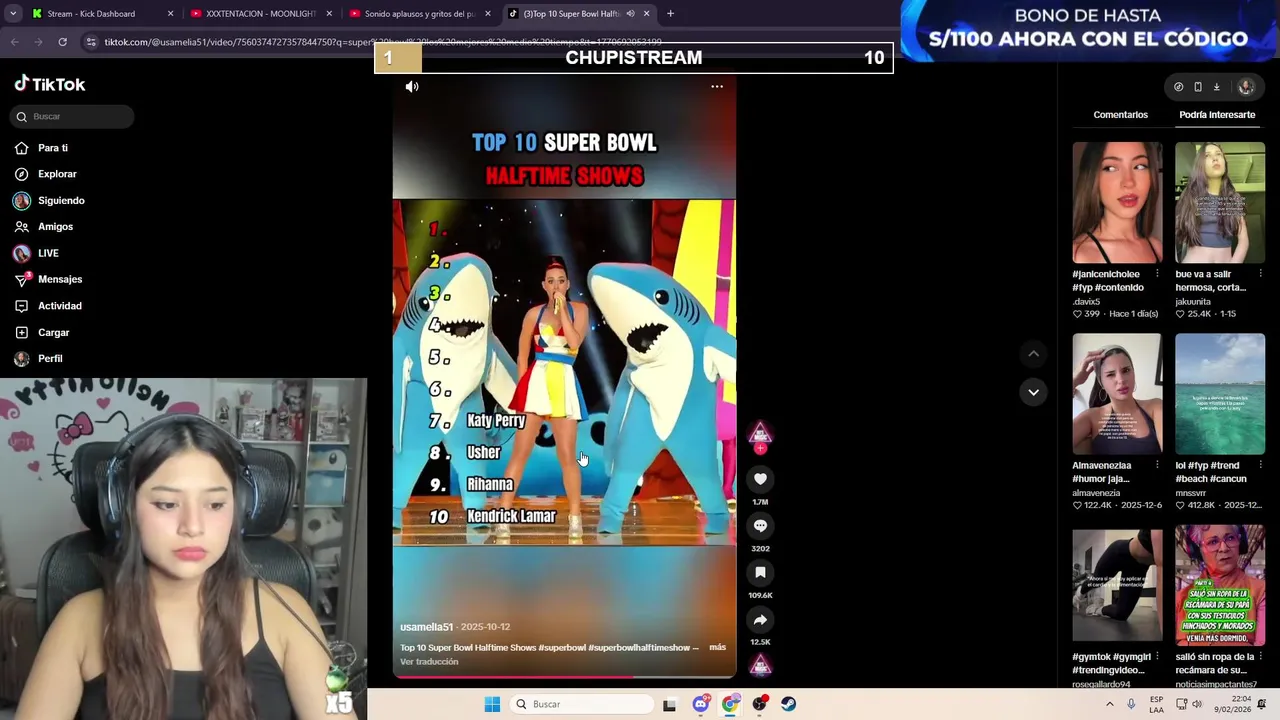The width and height of the screenshot is (1280, 720).
Task: Mute the TikTok tab via its speaker icon
Action: click(x=630, y=14)
